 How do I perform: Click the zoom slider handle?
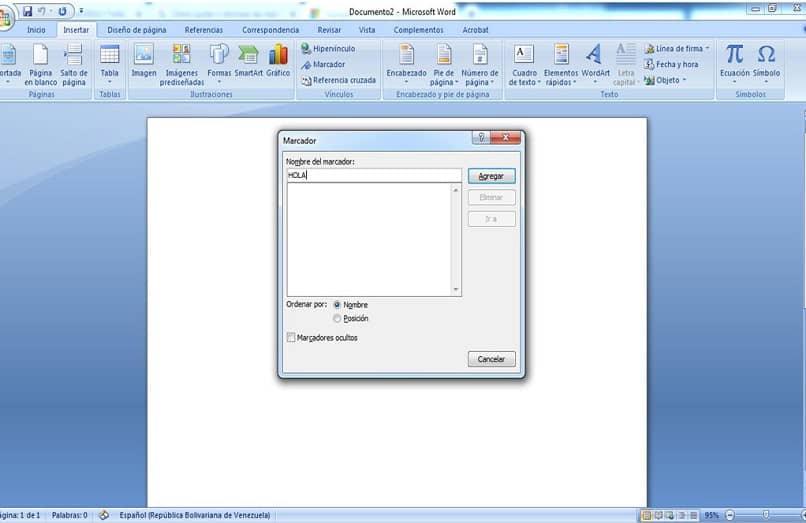click(x=766, y=515)
